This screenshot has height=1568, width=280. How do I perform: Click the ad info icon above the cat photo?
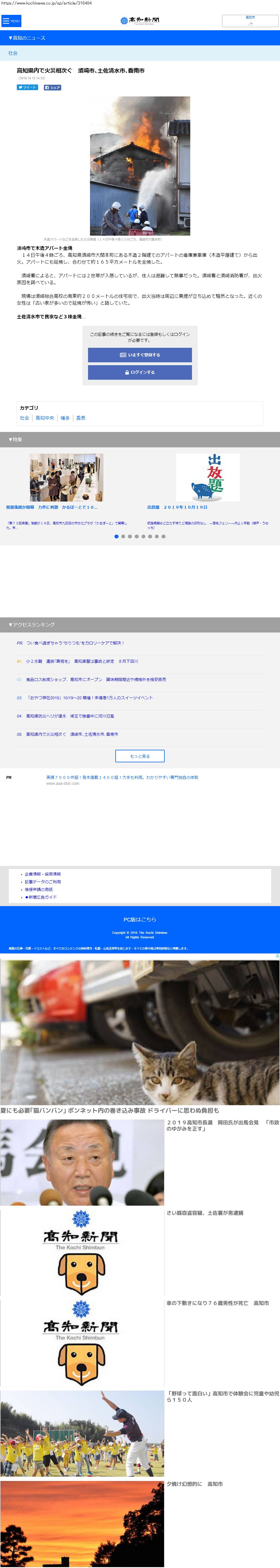(277, 956)
